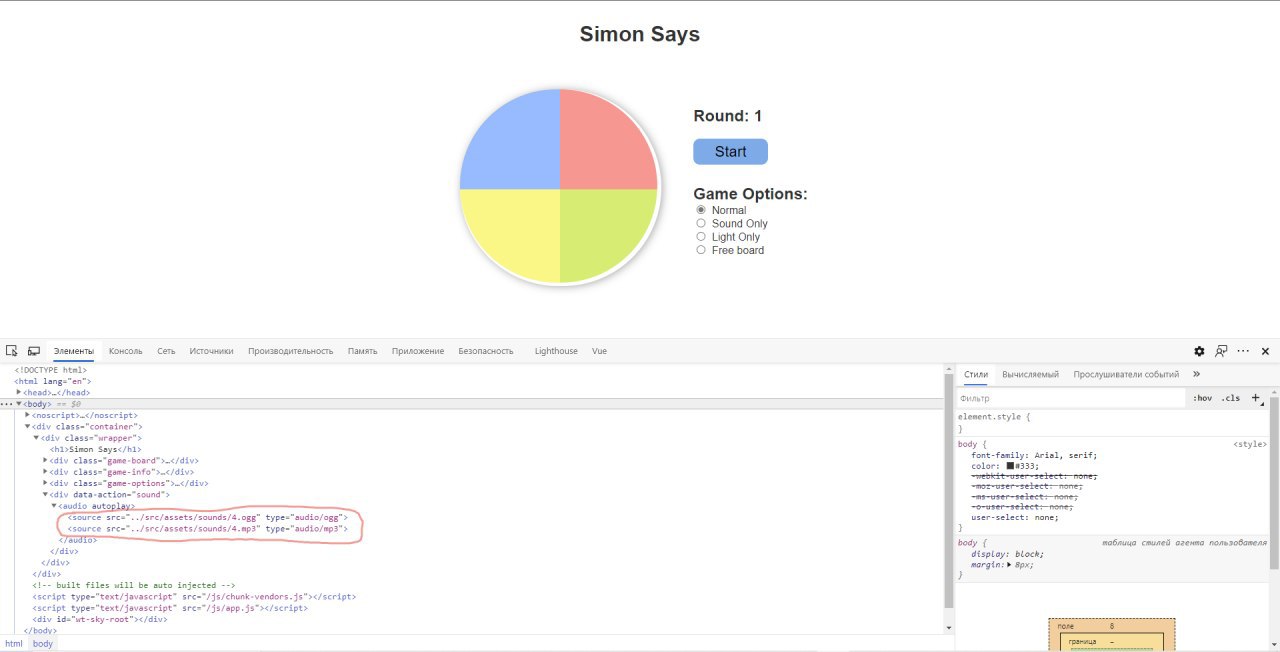The image size is (1280, 652).
Task: Add a new style rule with plus icon
Action: pos(1256,397)
